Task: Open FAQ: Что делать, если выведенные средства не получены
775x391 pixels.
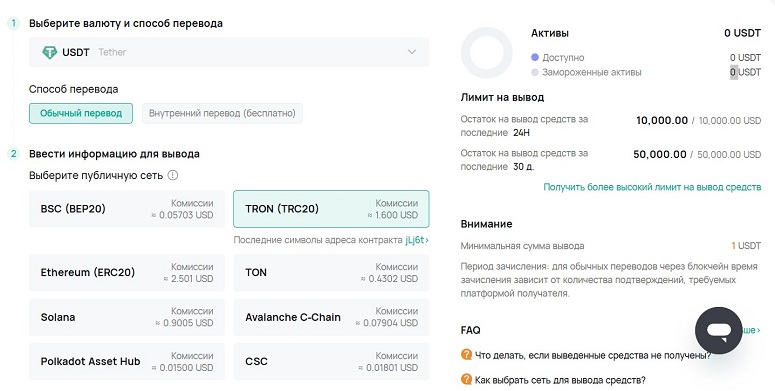Action: click(x=593, y=355)
